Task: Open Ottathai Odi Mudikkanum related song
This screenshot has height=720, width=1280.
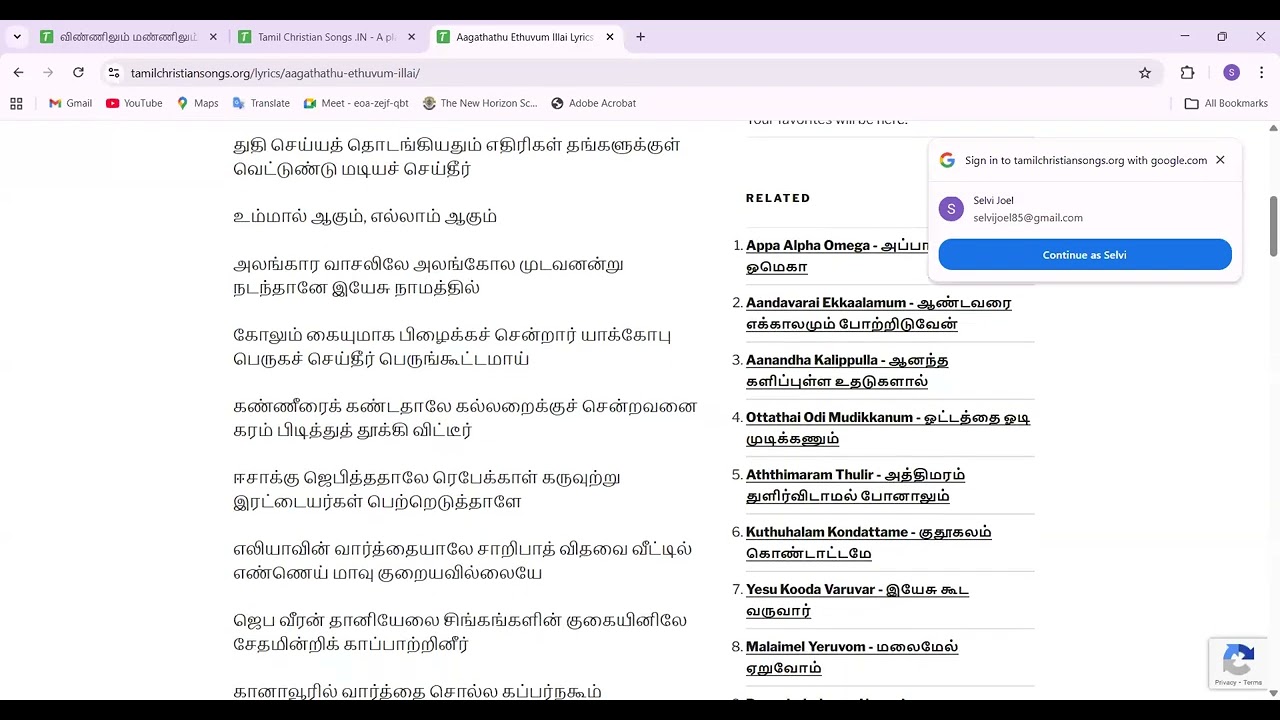Action: [x=888, y=428]
